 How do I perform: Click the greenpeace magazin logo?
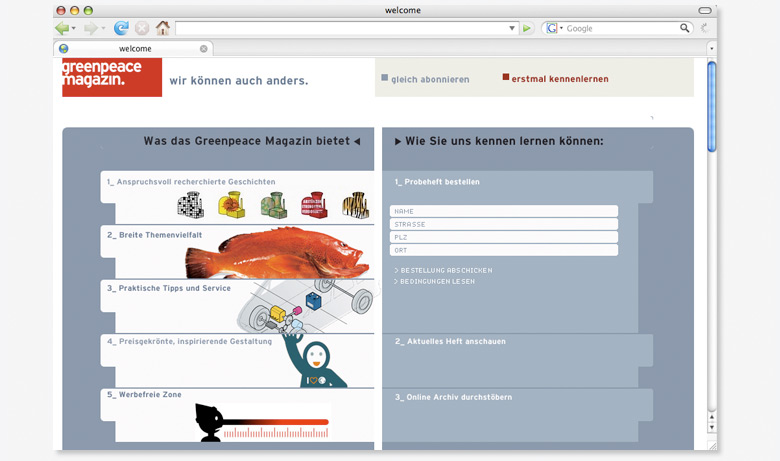point(112,77)
